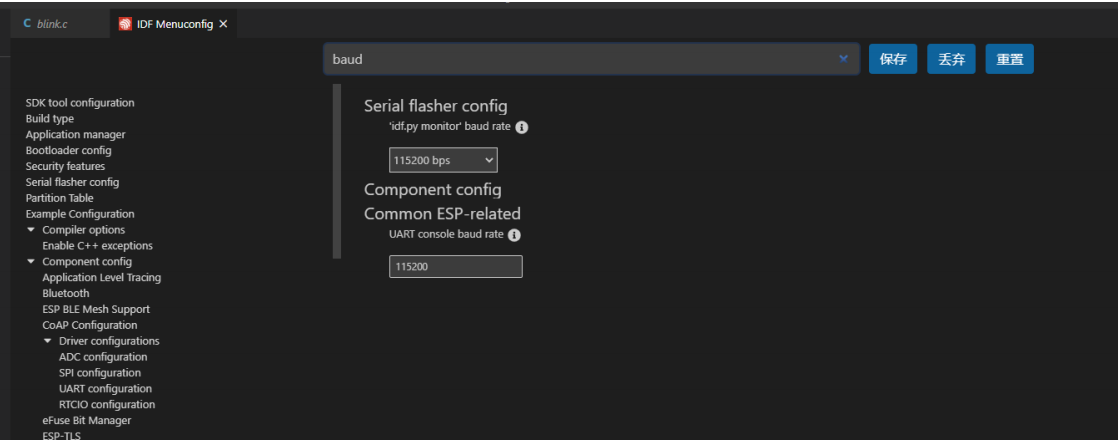Viewport: 1118px width, 441px height.
Task: Select CoAP Configuration entry
Action: click(90, 325)
